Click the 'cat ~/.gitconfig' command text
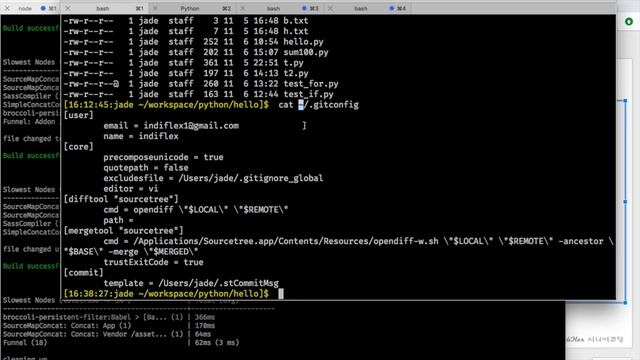The height and width of the screenshot is (360, 640). pyautogui.click(x=318, y=105)
